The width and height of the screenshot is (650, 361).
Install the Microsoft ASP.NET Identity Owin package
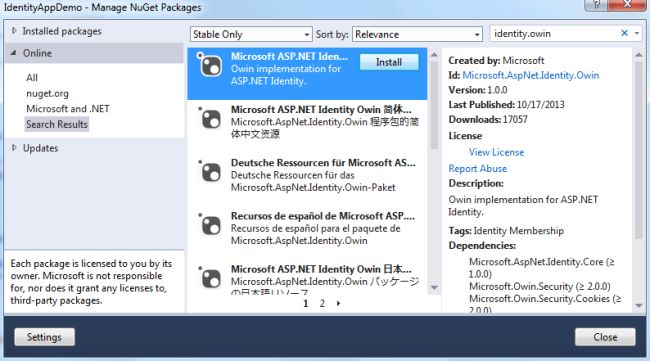click(389, 62)
